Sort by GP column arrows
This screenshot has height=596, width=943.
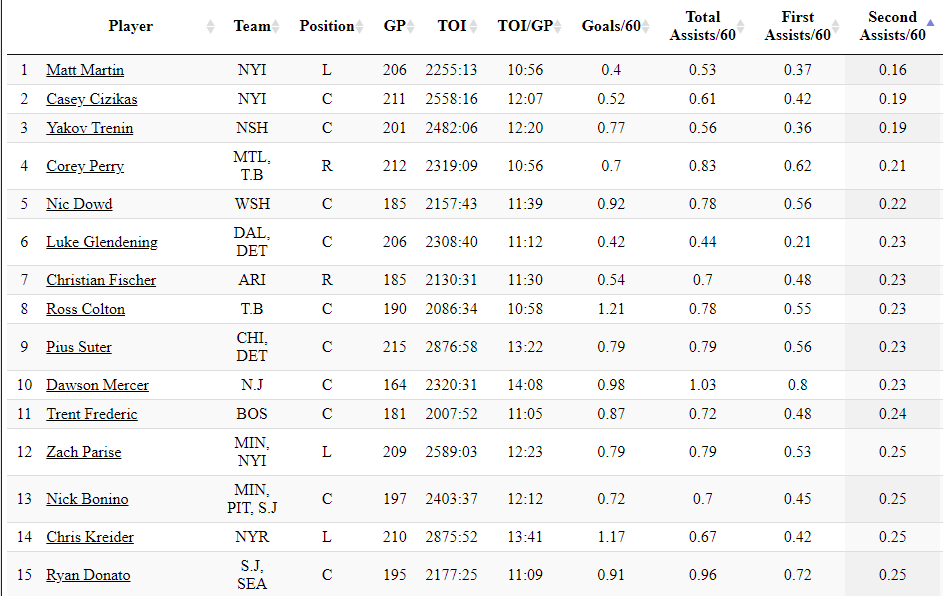coord(411,26)
